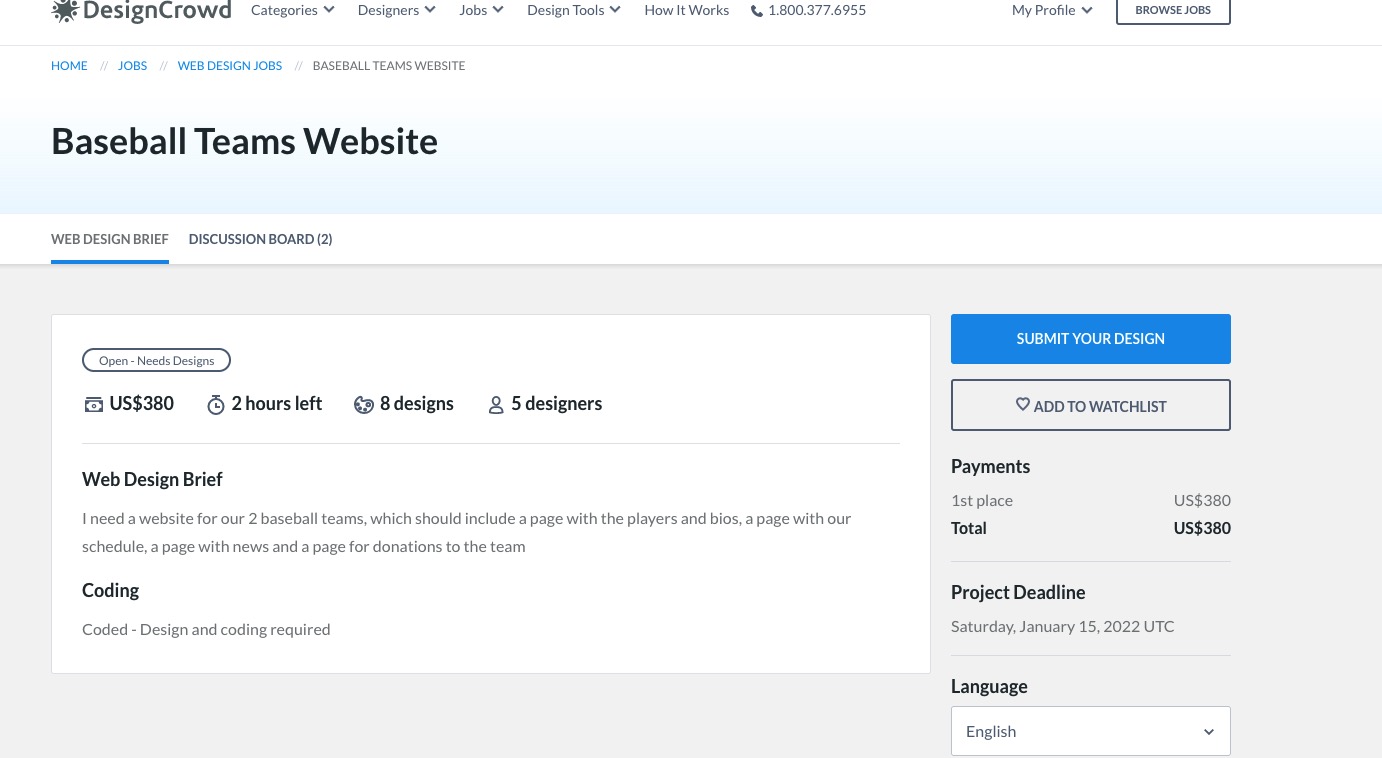Click the Browse Jobs button
This screenshot has width=1382, height=758.
coord(1173,11)
